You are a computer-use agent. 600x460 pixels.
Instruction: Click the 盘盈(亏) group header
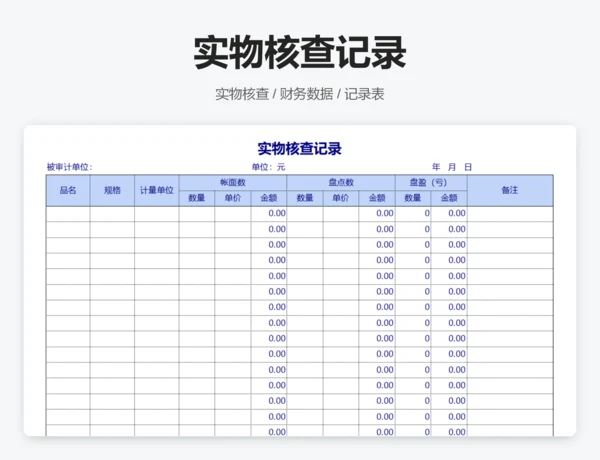(x=431, y=183)
